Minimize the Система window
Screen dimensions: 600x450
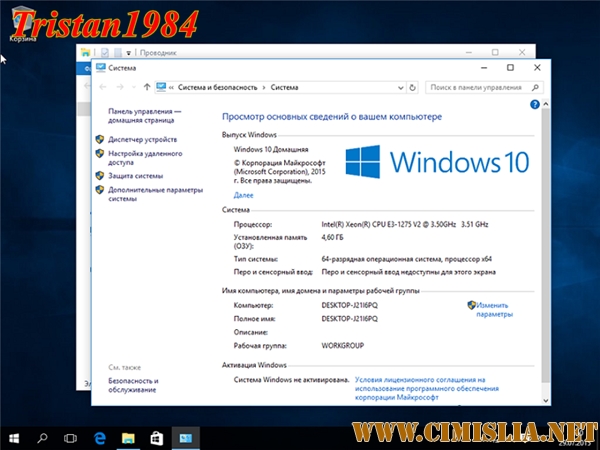(484, 68)
